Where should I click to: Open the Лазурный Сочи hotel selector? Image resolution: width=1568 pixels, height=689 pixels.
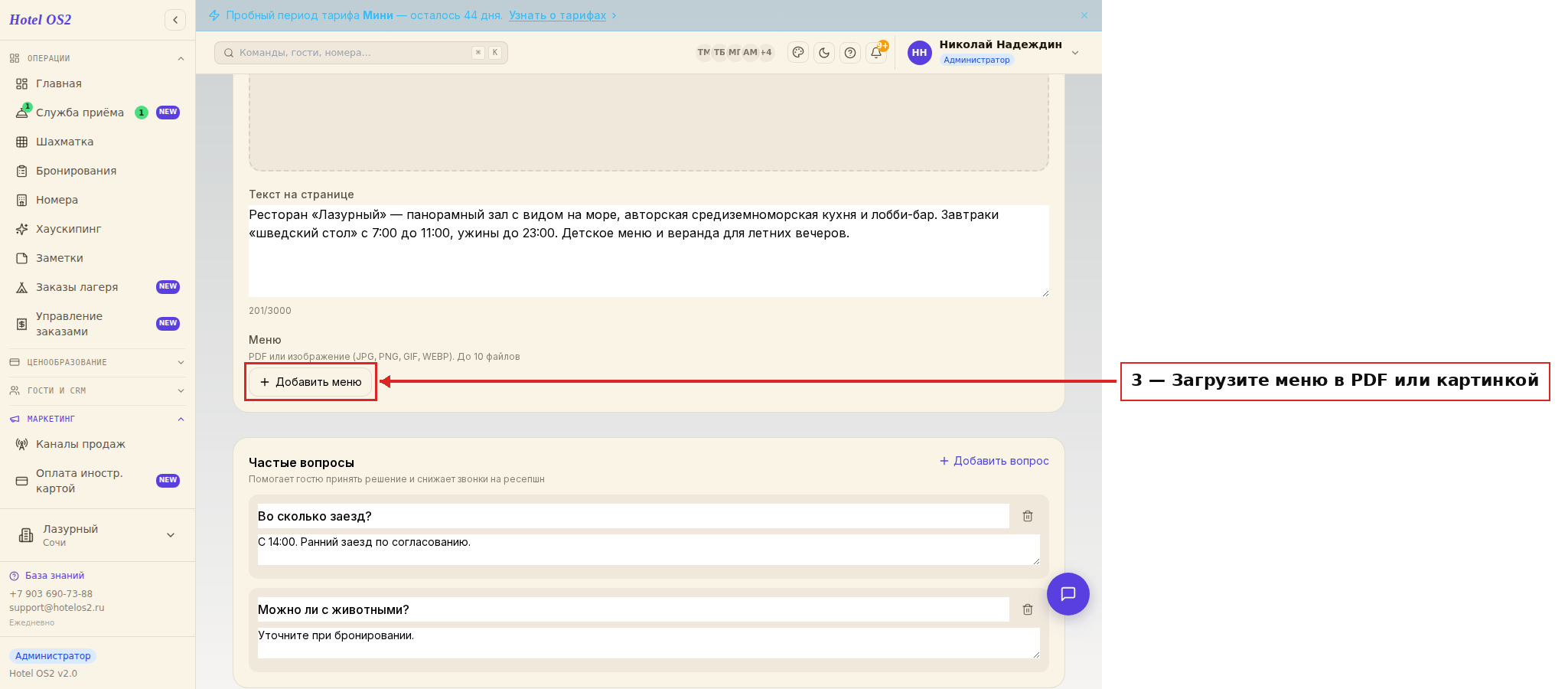point(97,535)
